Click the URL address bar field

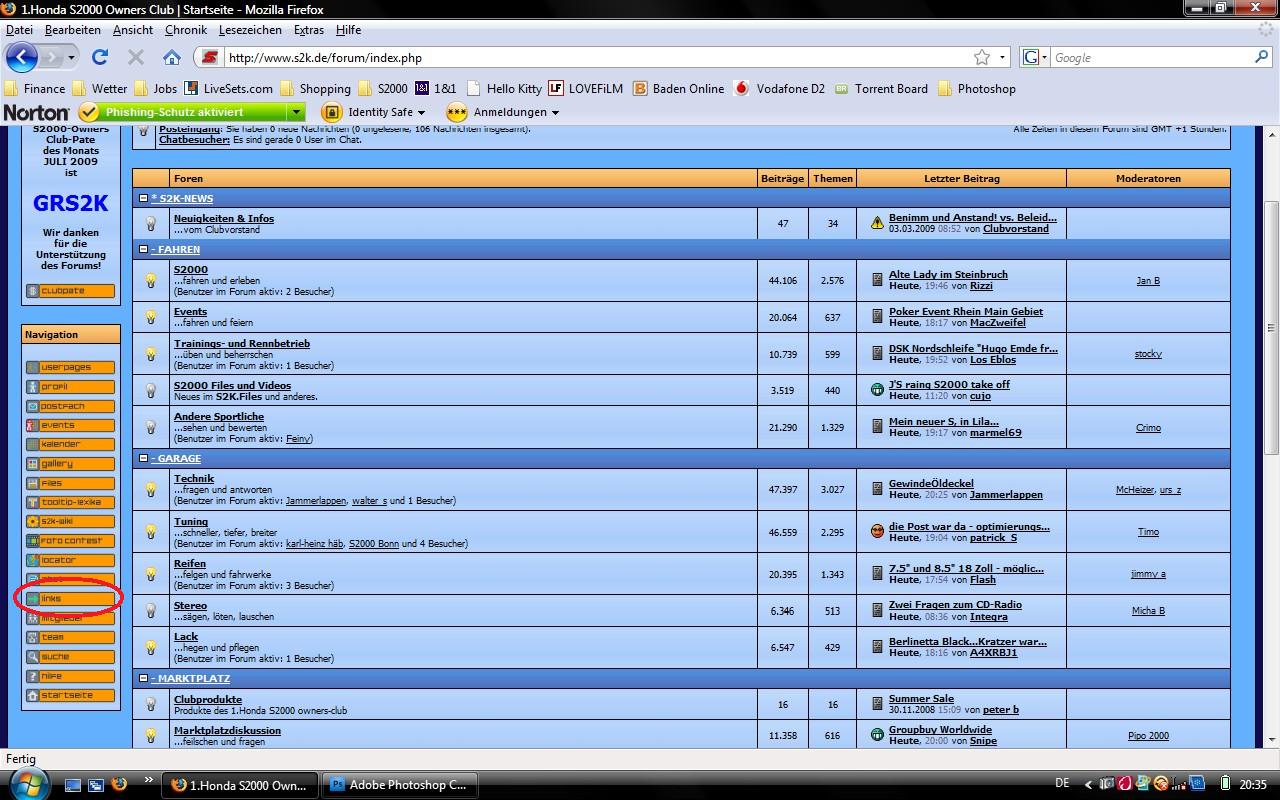click(590, 58)
